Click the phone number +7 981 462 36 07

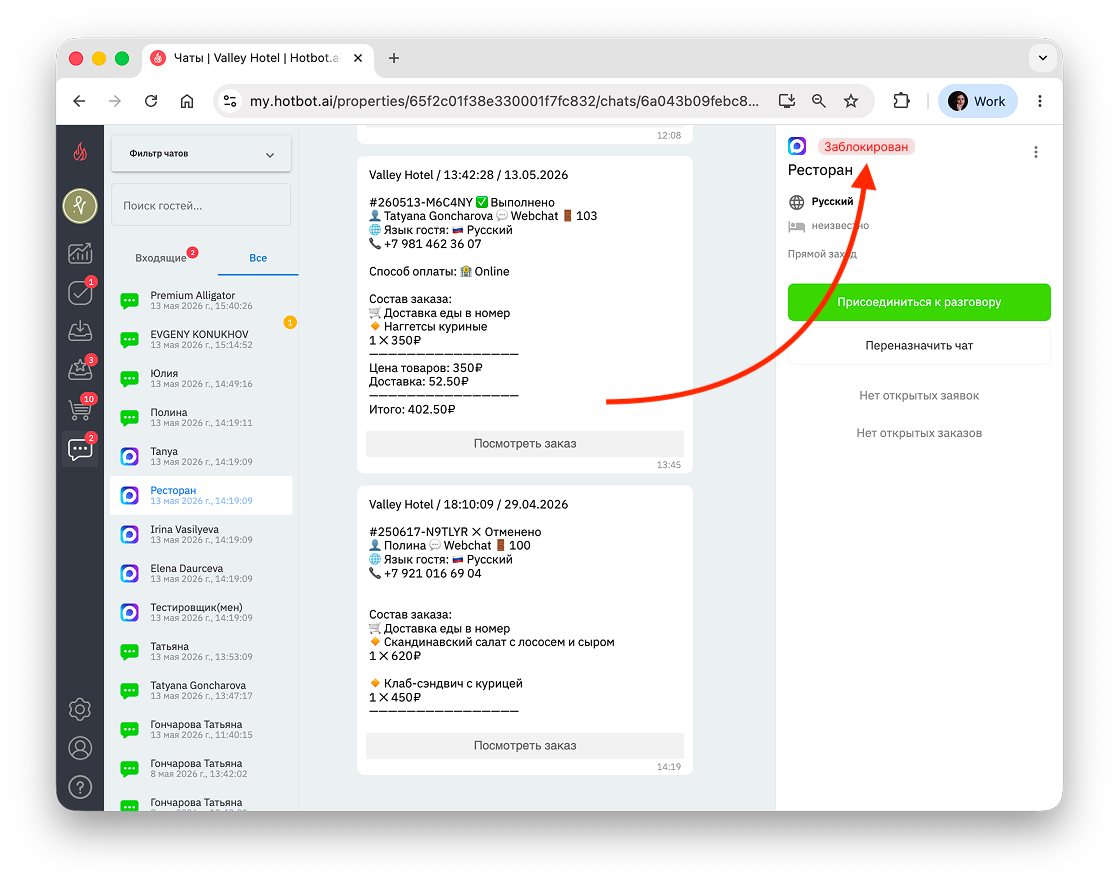click(432, 244)
